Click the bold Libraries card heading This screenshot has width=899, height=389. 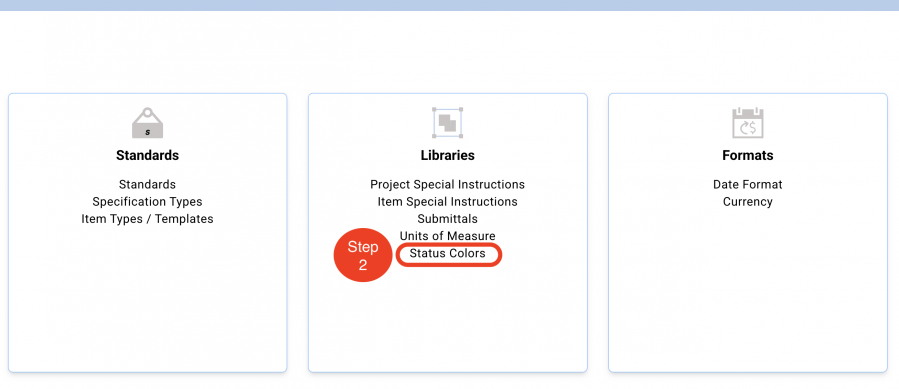click(447, 155)
